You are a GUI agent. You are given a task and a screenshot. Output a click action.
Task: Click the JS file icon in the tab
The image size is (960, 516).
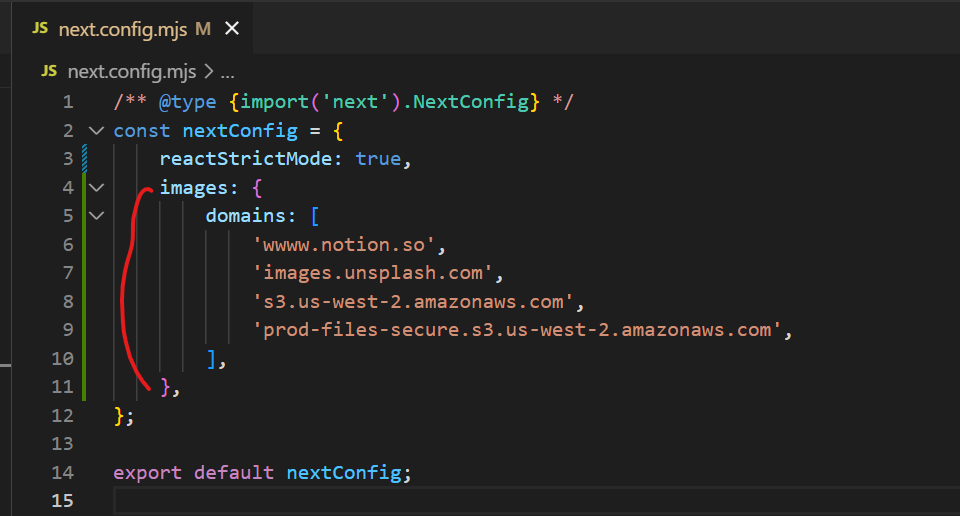40,28
